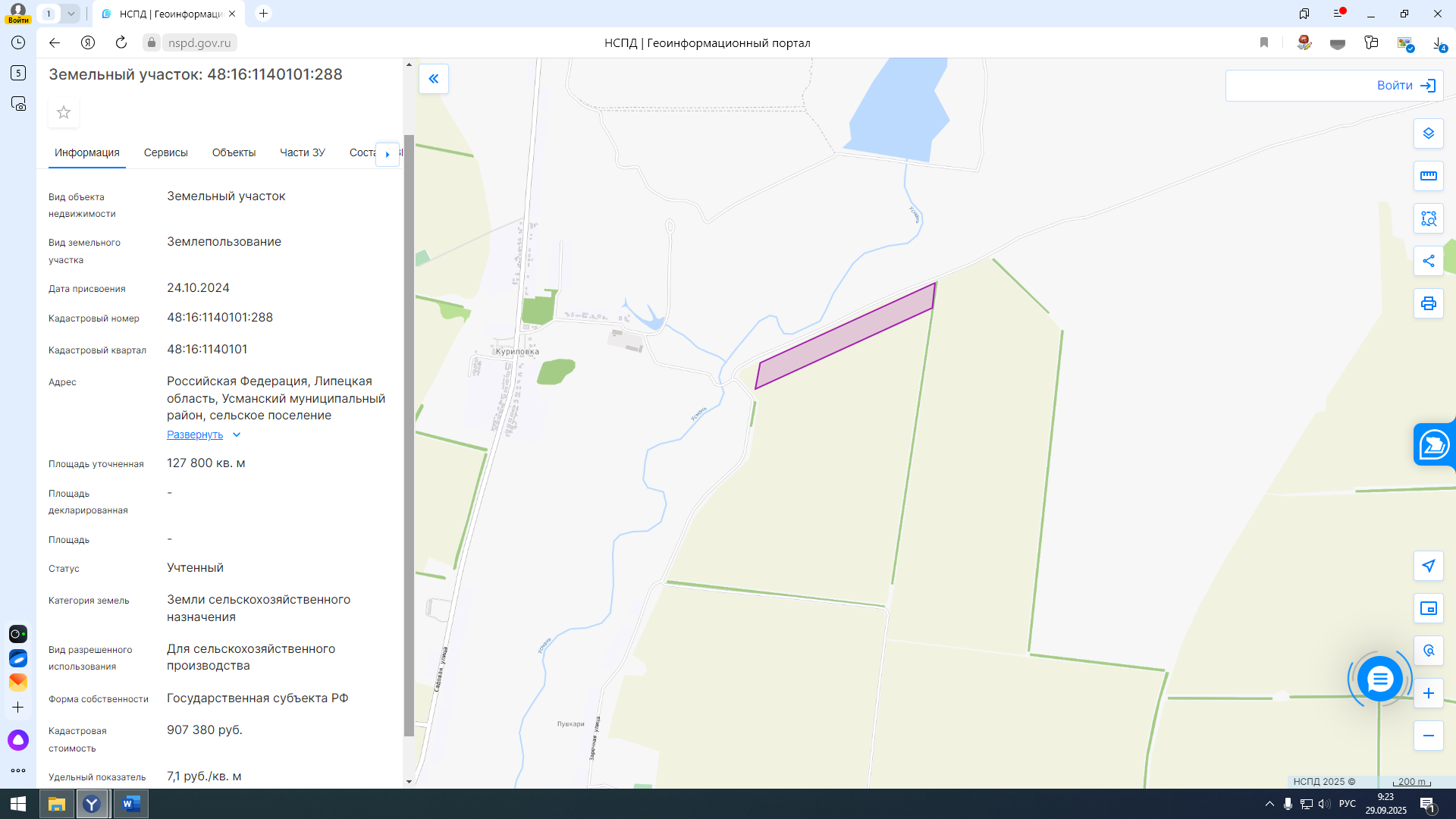Click the geolocation arrow button
1456x819 pixels.
(x=1428, y=566)
